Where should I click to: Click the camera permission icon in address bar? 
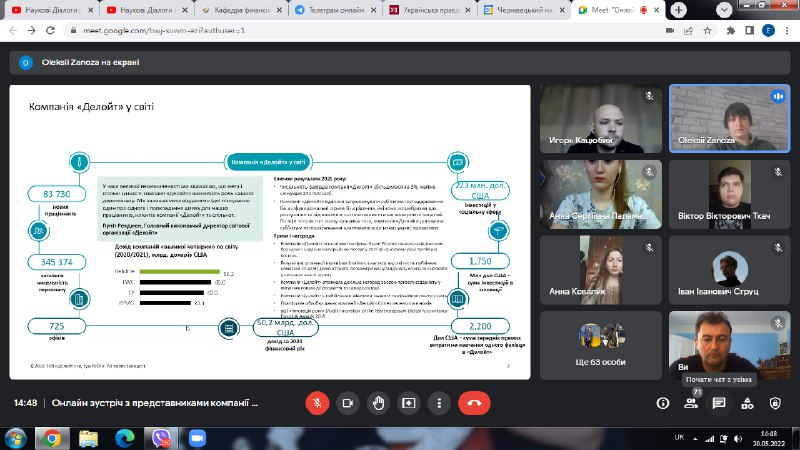pos(670,31)
